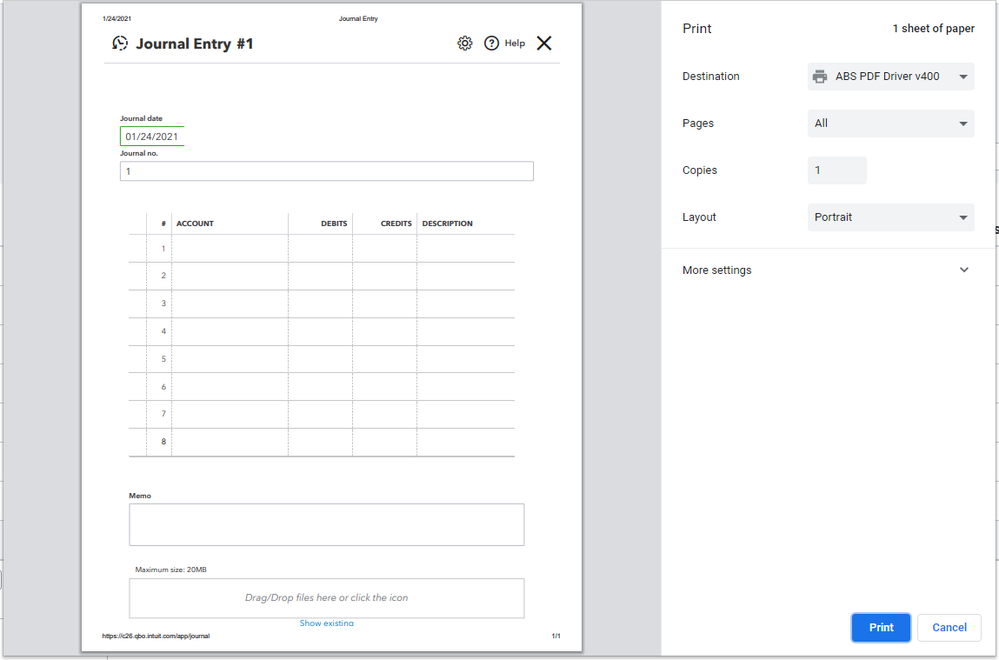Open the Destination dropdown

tap(891, 76)
